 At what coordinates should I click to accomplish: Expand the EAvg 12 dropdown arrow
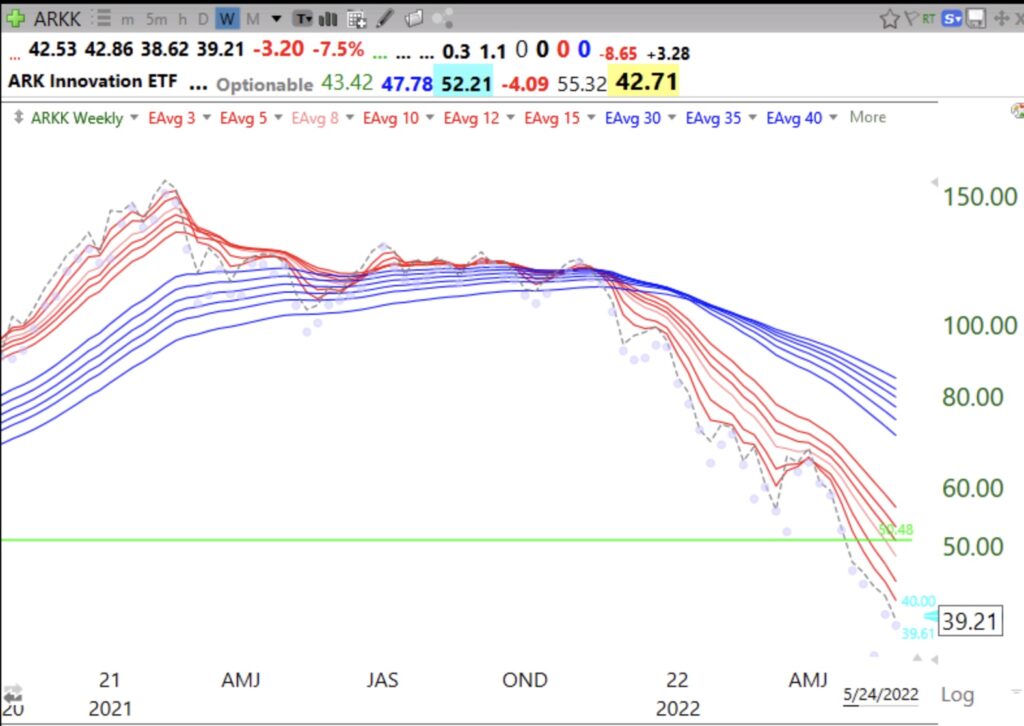[x=511, y=118]
